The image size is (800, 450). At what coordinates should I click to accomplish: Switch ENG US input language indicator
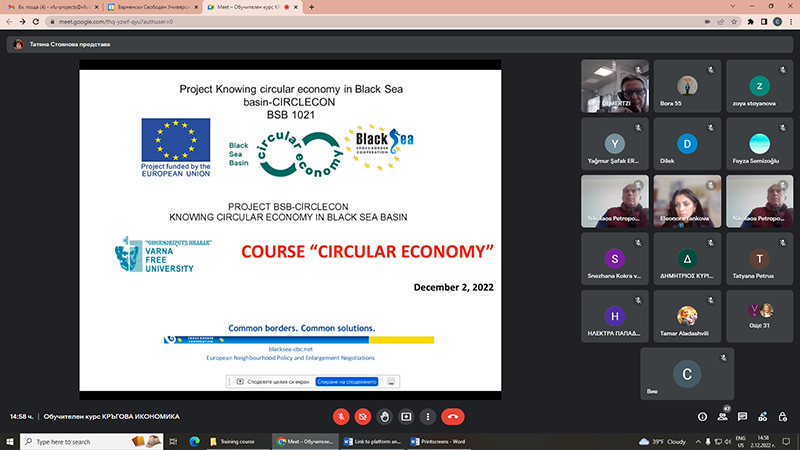click(741, 442)
